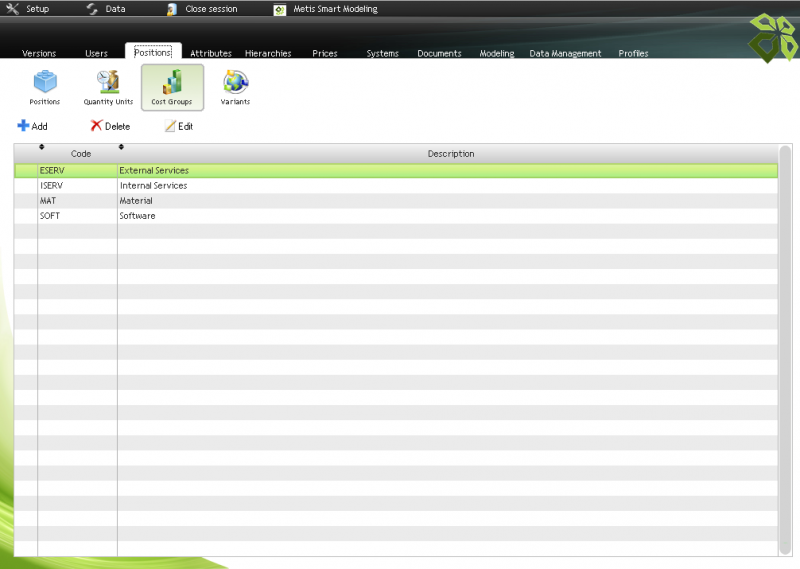
Task: Sort table by Description column arrow
Action: [x=121, y=147]
